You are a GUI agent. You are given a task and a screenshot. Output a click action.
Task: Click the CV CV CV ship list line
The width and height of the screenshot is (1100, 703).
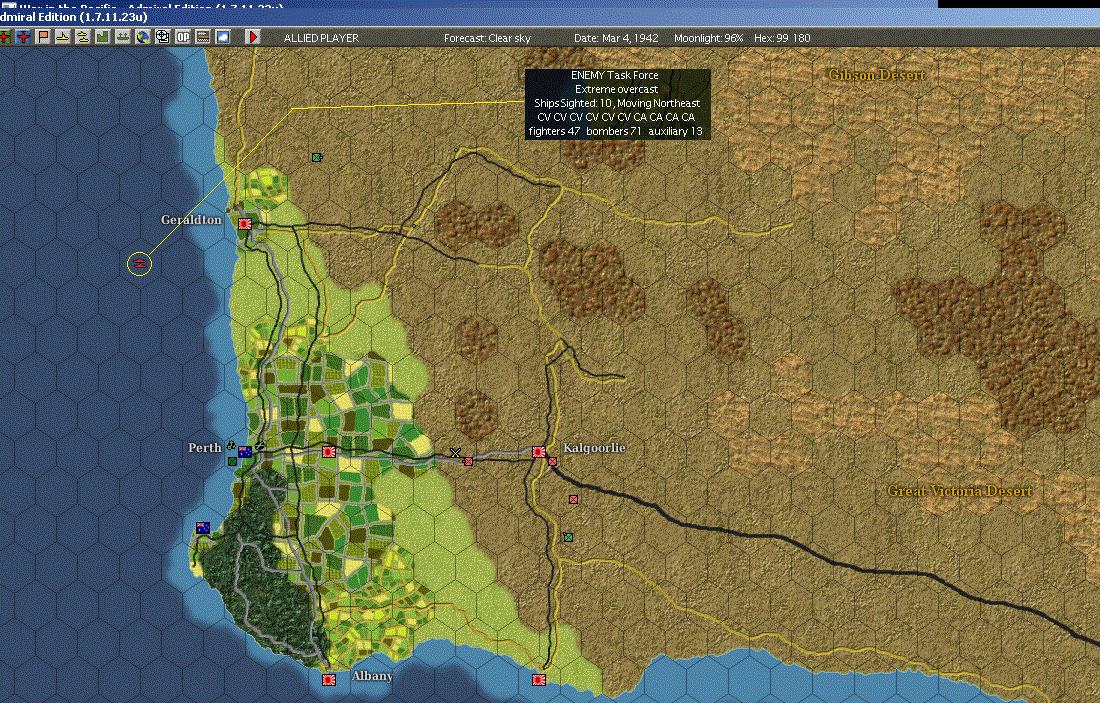click(616, 117)
